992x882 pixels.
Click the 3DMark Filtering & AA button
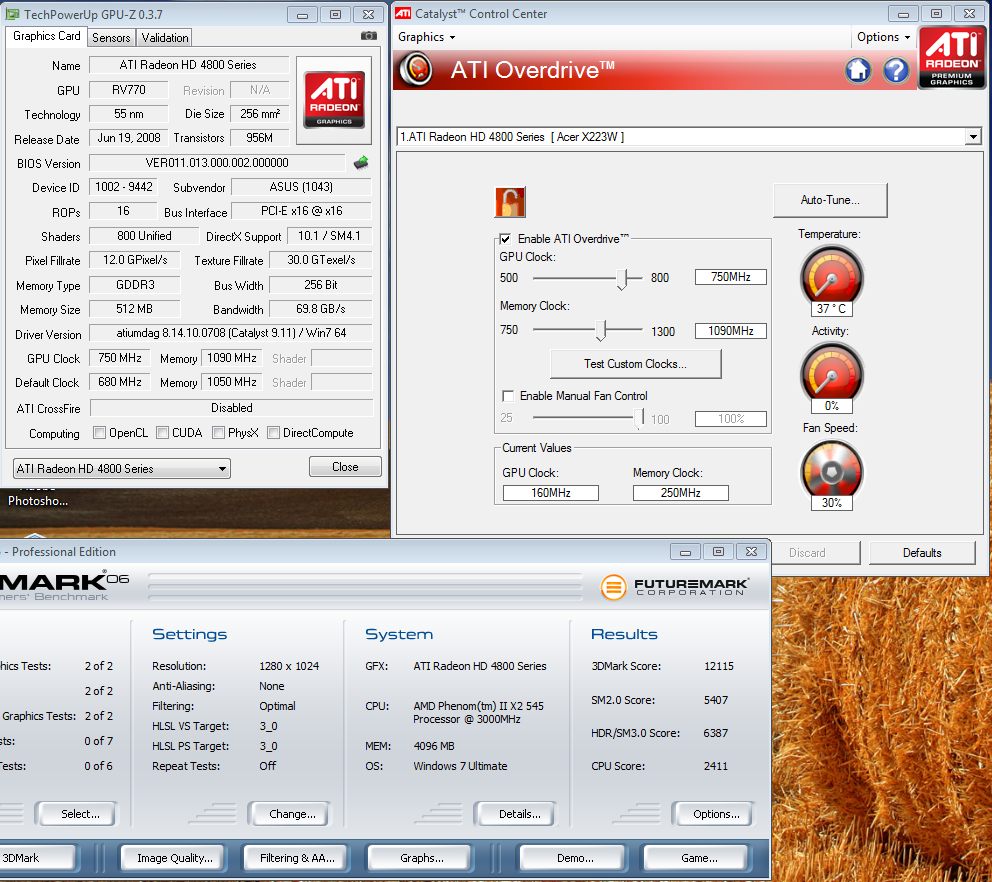coord(296,858)
